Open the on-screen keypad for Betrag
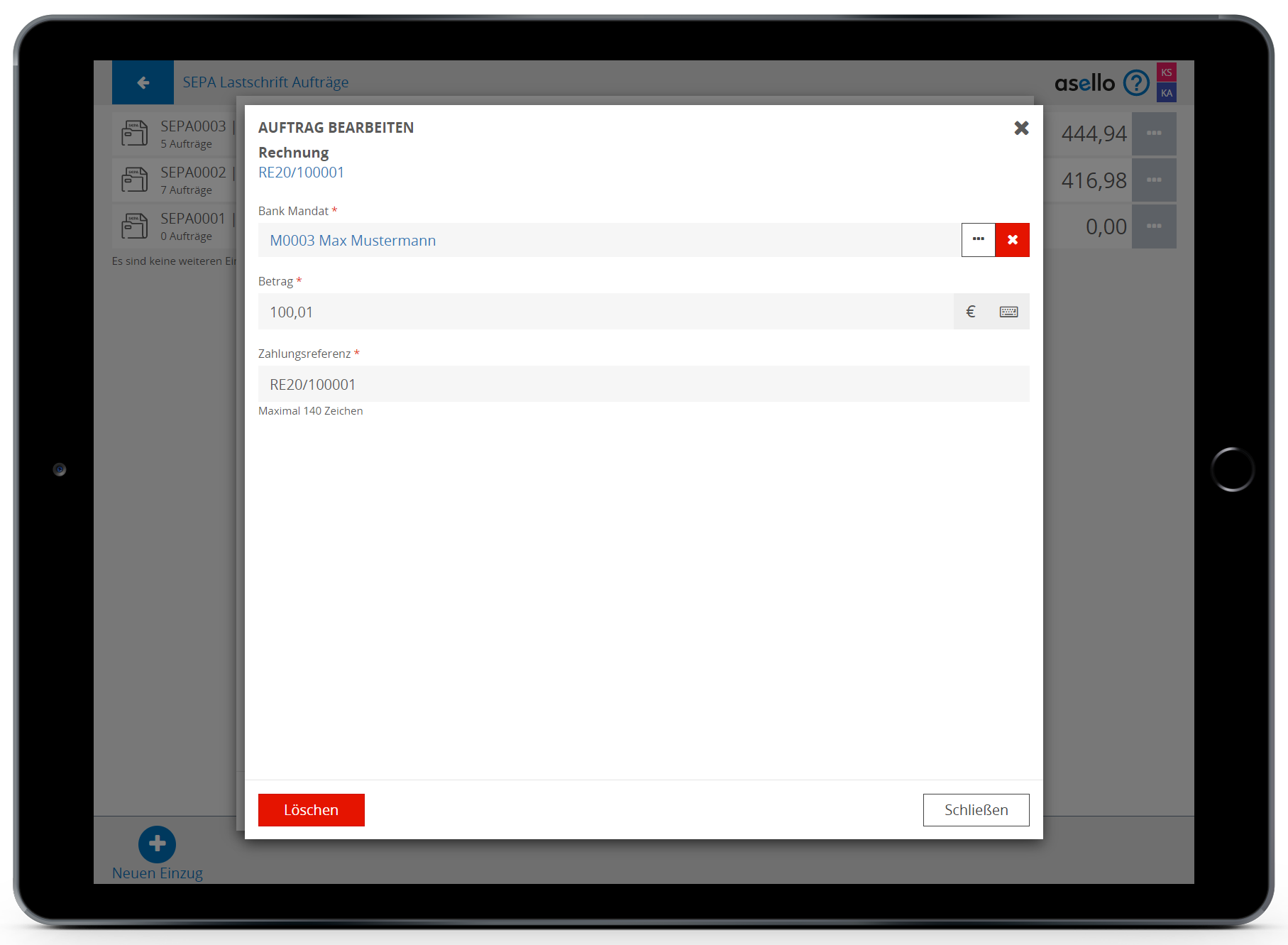 (x=1008, y=312)
